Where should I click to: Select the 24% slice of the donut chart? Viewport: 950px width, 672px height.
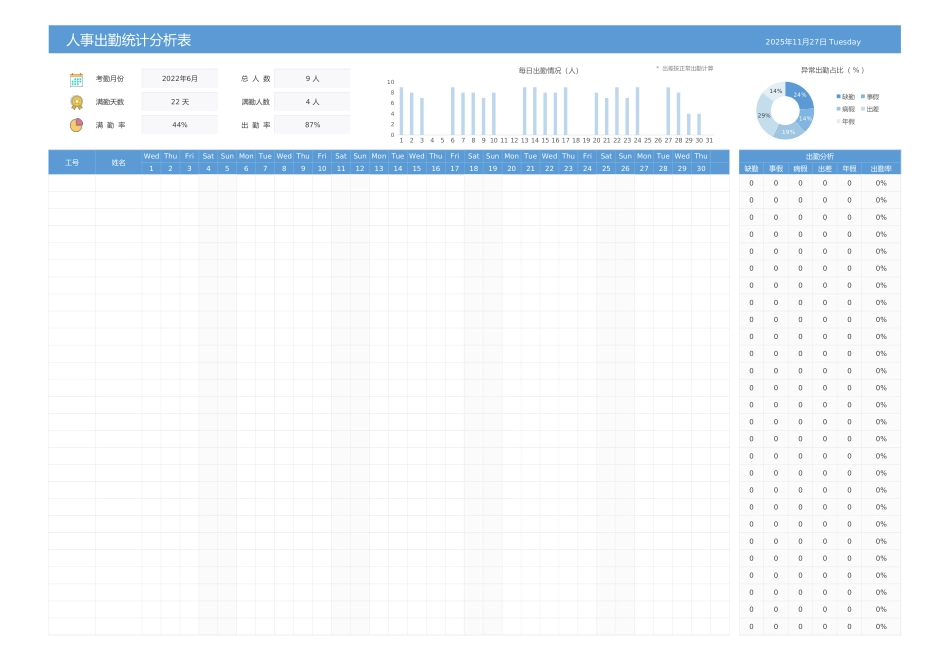pyautogui.click(x=800, y=94)
